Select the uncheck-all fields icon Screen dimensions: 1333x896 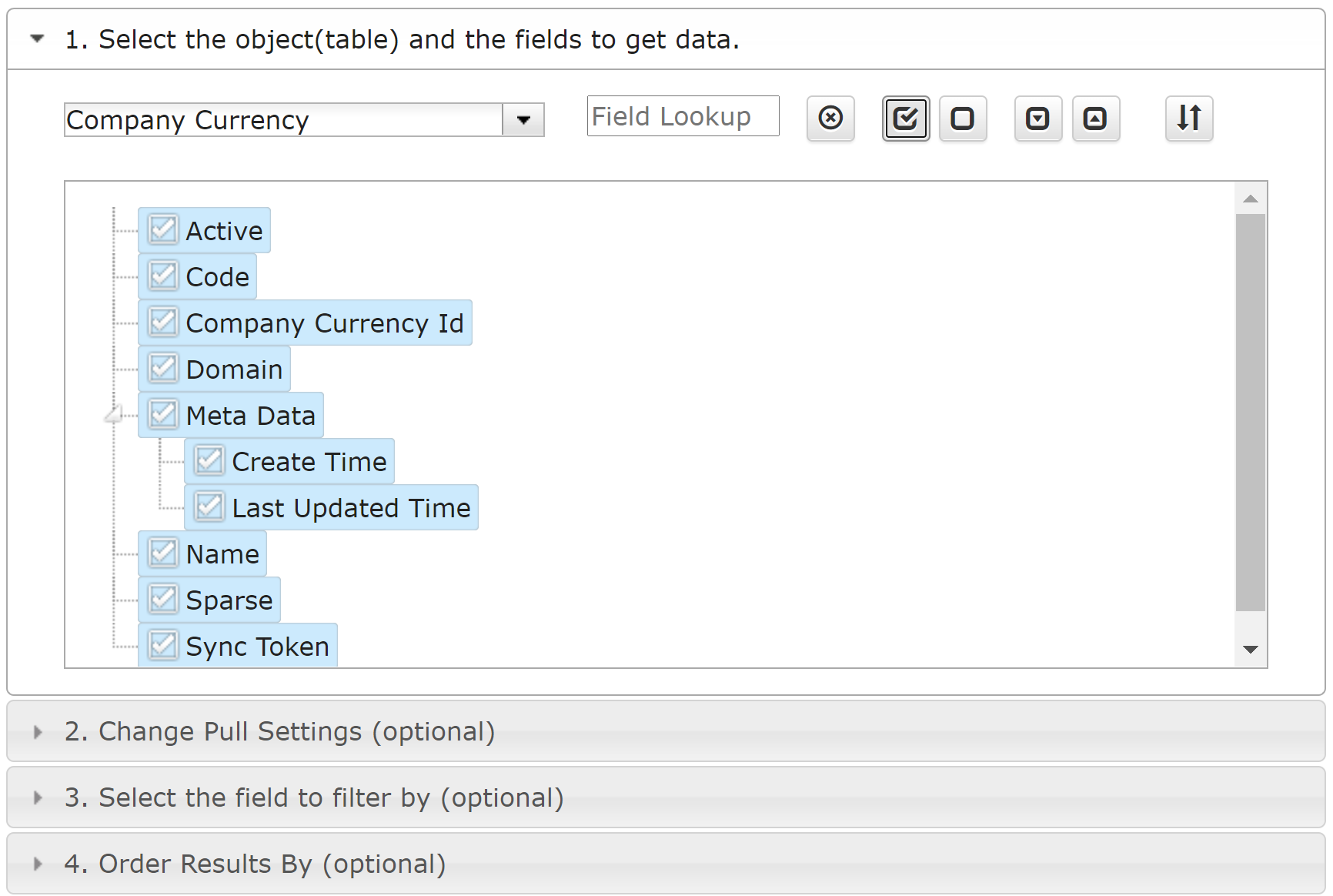point(964,119)
